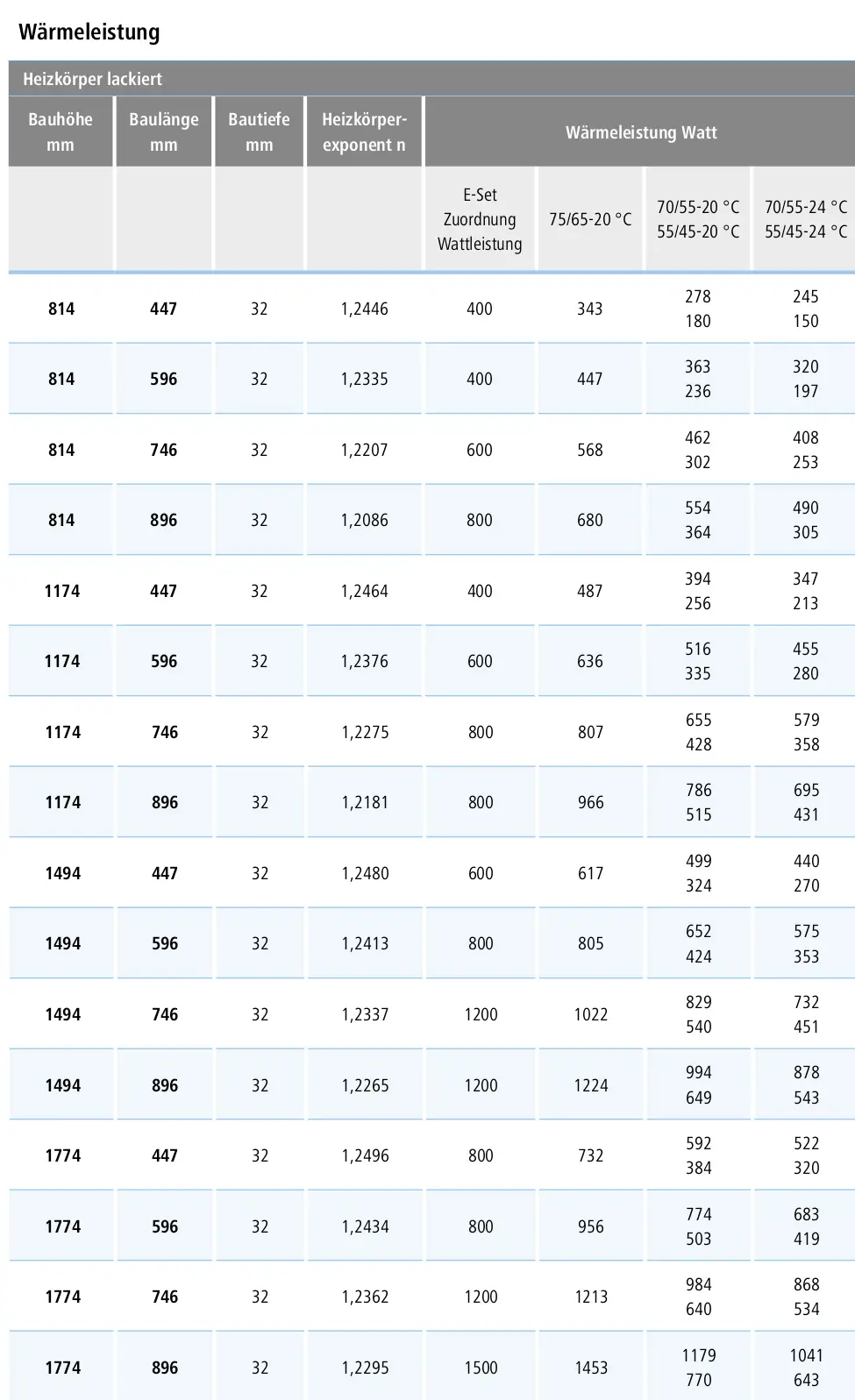855x1400 pixels.
Task: Select exponent value 1,2086
Action: click(364, 520)
